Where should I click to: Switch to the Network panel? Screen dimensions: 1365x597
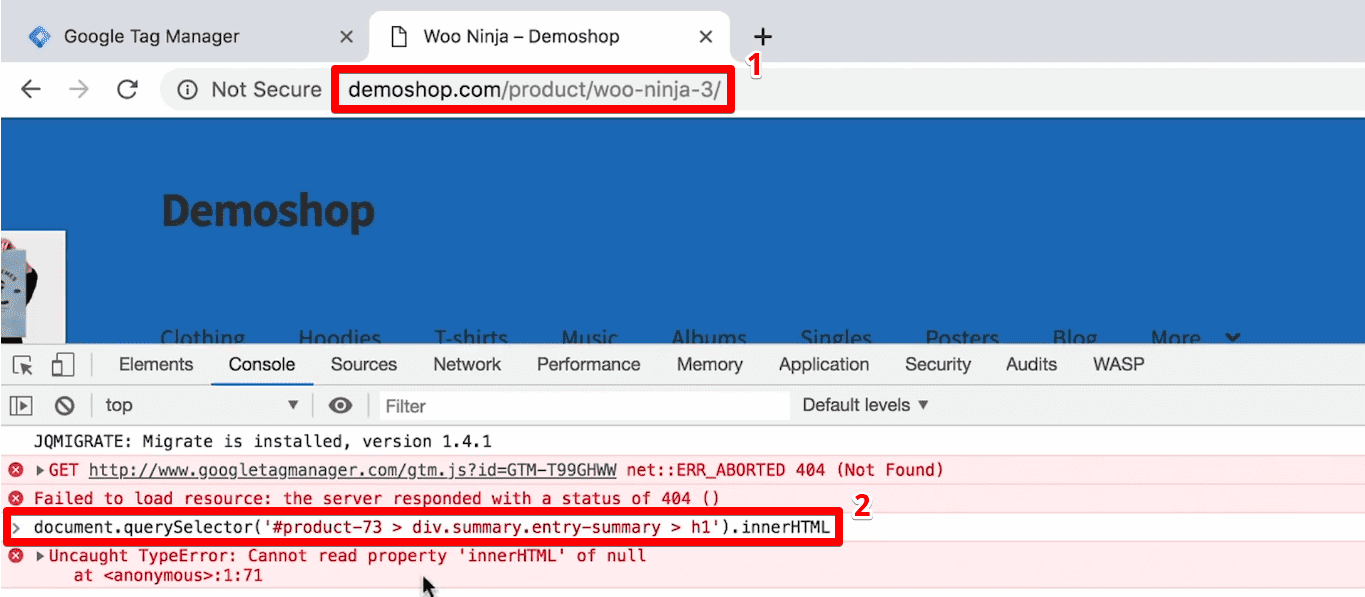(467, 365)
